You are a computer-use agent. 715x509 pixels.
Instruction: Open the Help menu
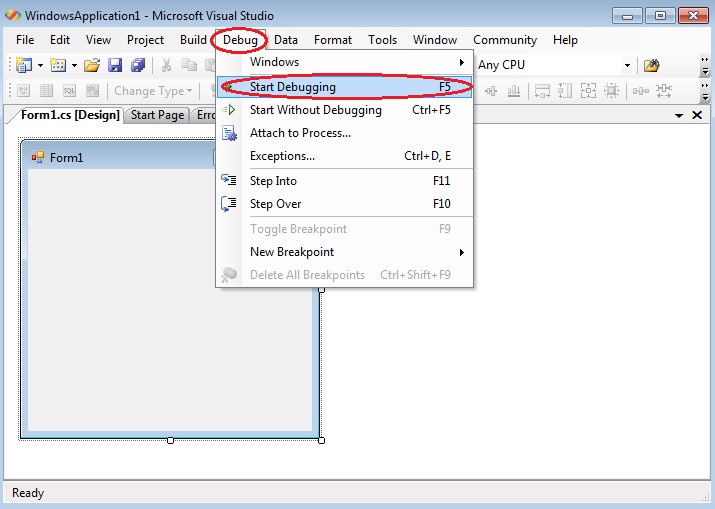565,40
